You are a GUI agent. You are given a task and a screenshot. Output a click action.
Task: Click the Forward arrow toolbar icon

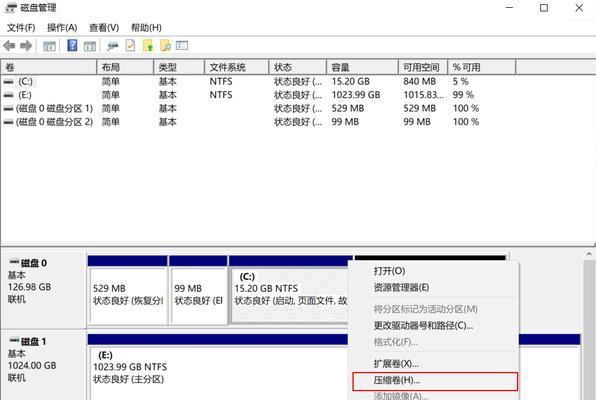pyautogui.click(x=26, y=46)
